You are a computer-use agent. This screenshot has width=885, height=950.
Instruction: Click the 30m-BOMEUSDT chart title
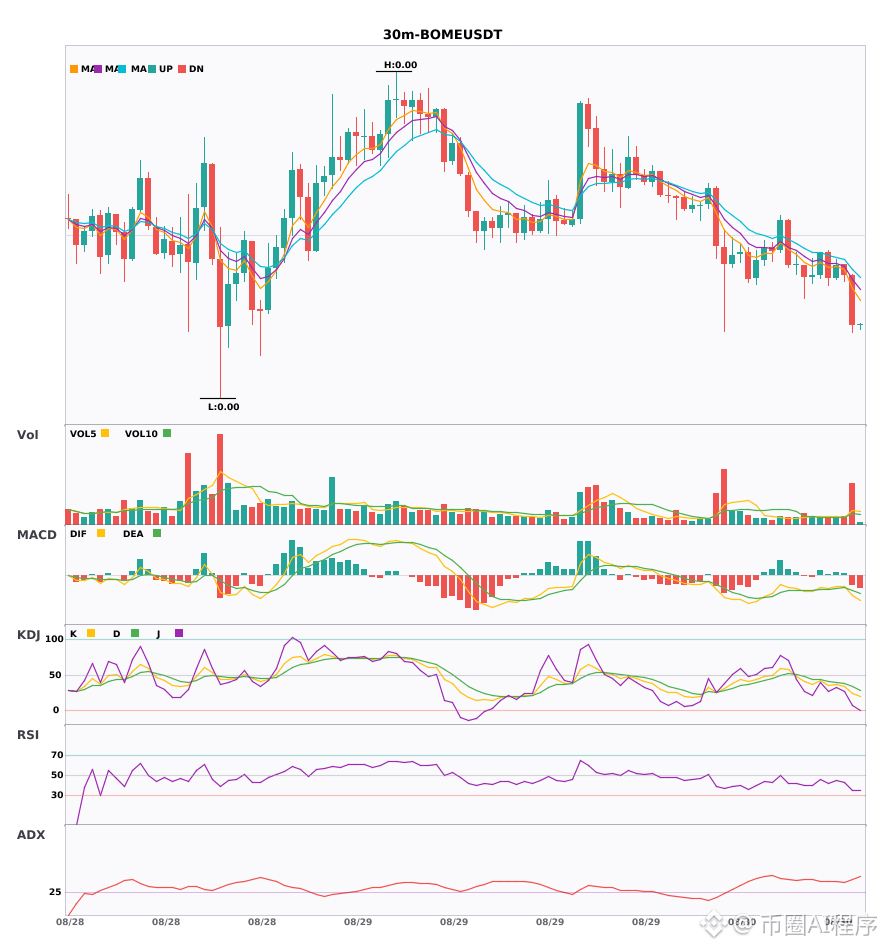pos(442,35)
